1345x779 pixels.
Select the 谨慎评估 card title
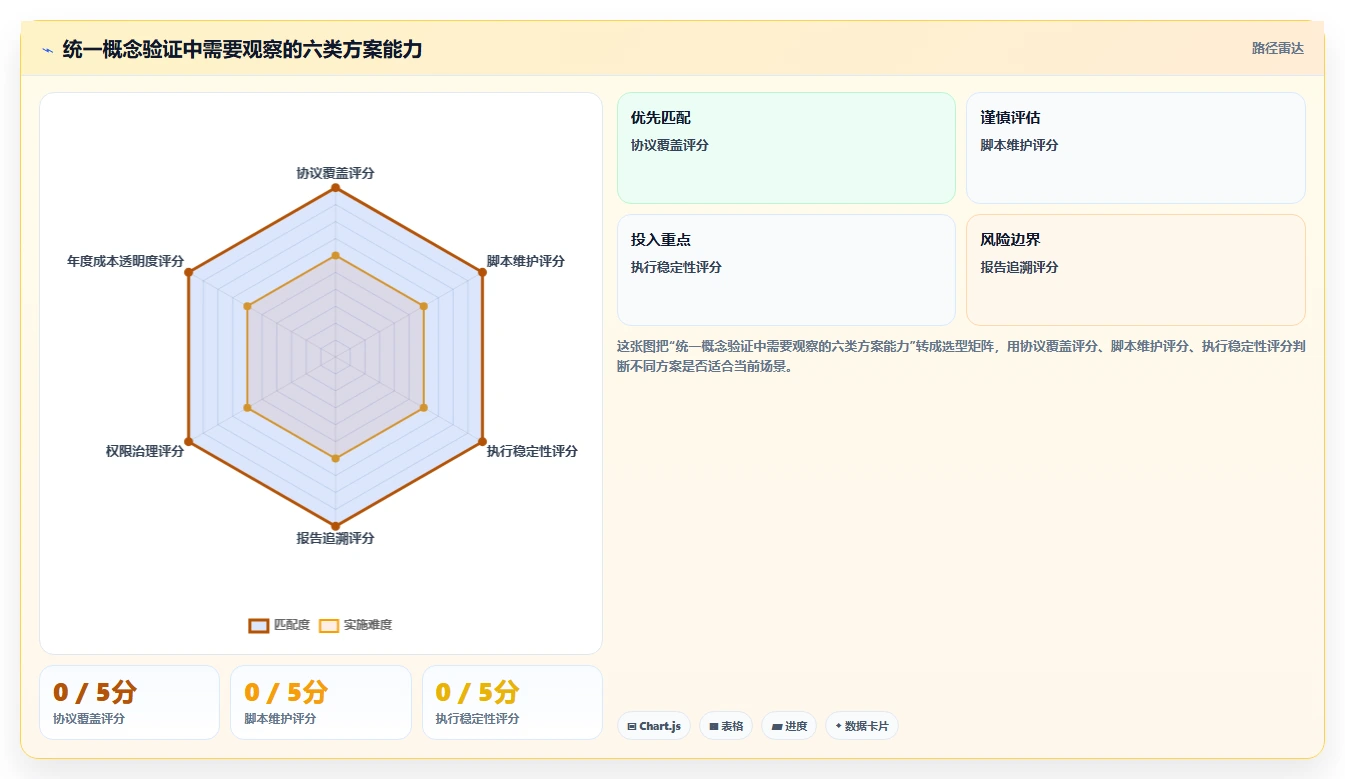[x=1010, y=118]
